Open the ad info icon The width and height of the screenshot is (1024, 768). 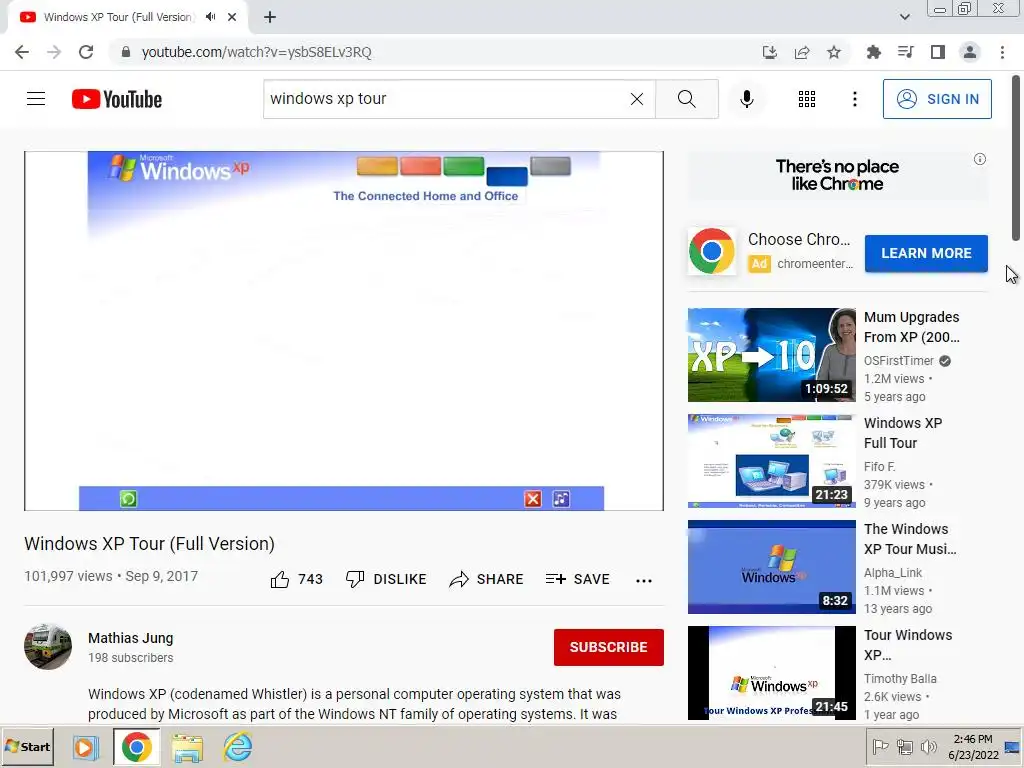pyautogui.click(x=980, y=159)
